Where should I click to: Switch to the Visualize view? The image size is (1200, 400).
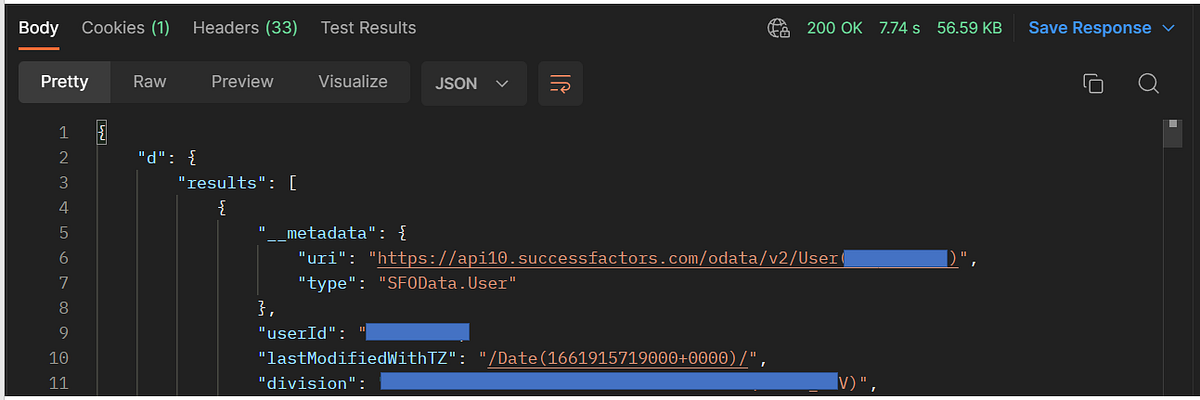[352, 82]
